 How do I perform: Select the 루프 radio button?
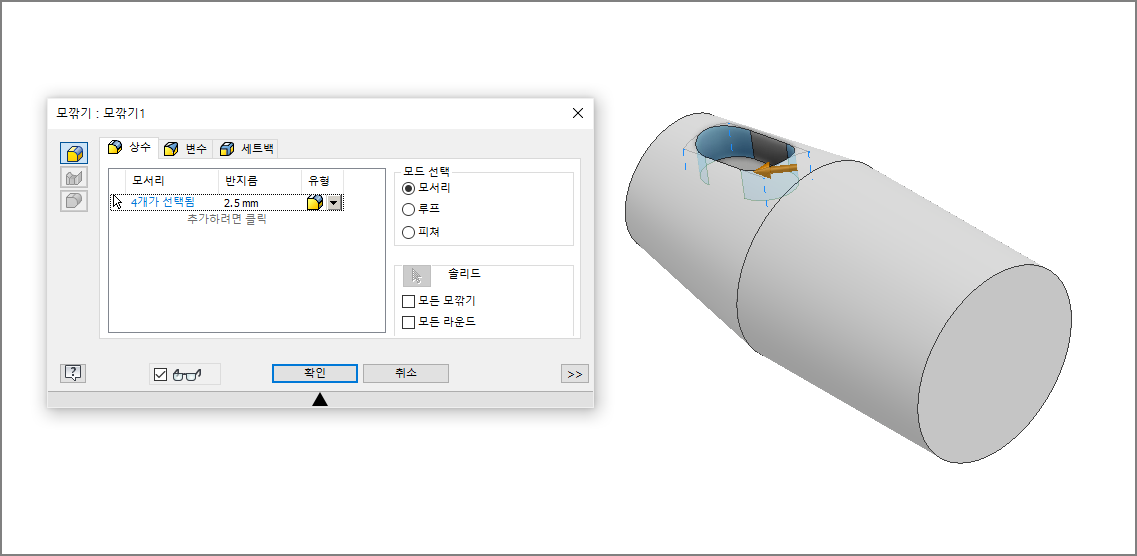[408, 209]
